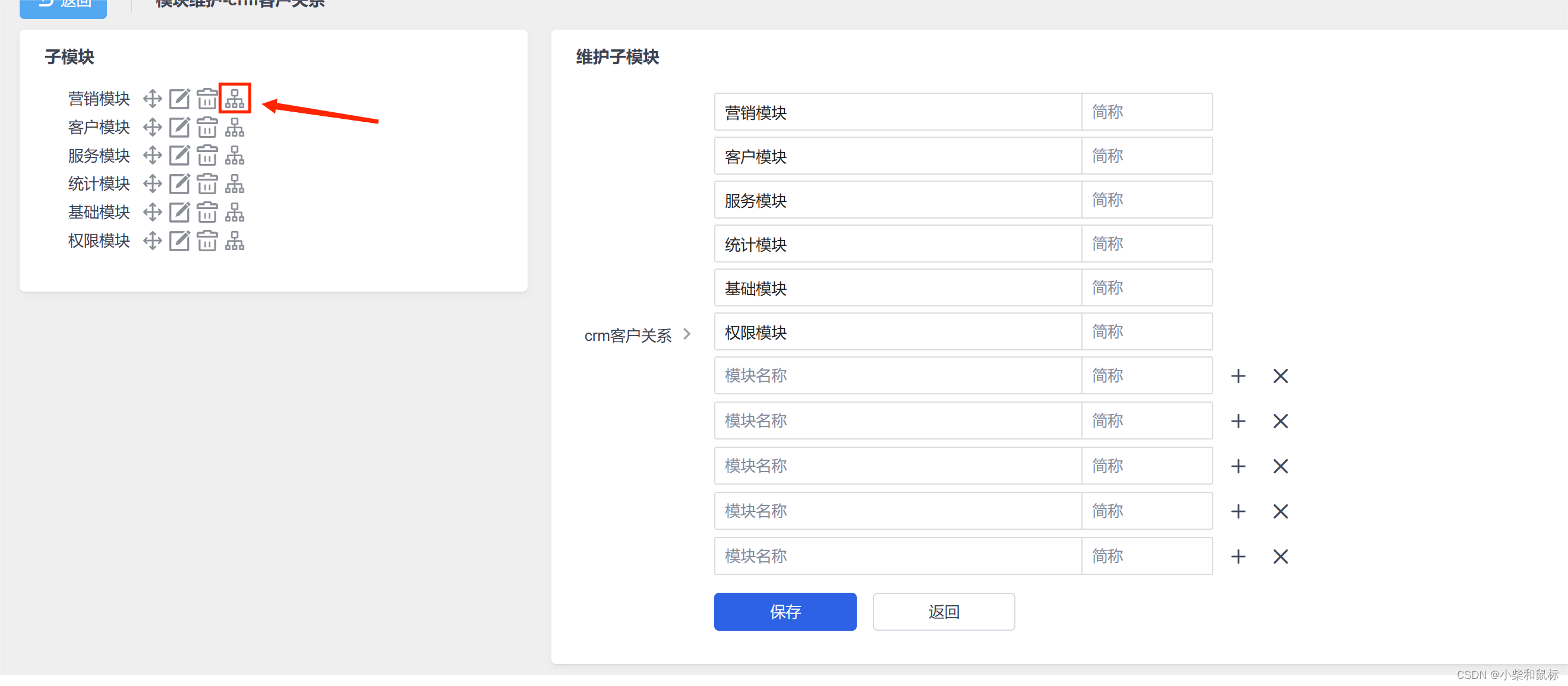This screenshot has height=686, width=1568.
Task: Click the white 返回 button below the form
Action: 943,612
